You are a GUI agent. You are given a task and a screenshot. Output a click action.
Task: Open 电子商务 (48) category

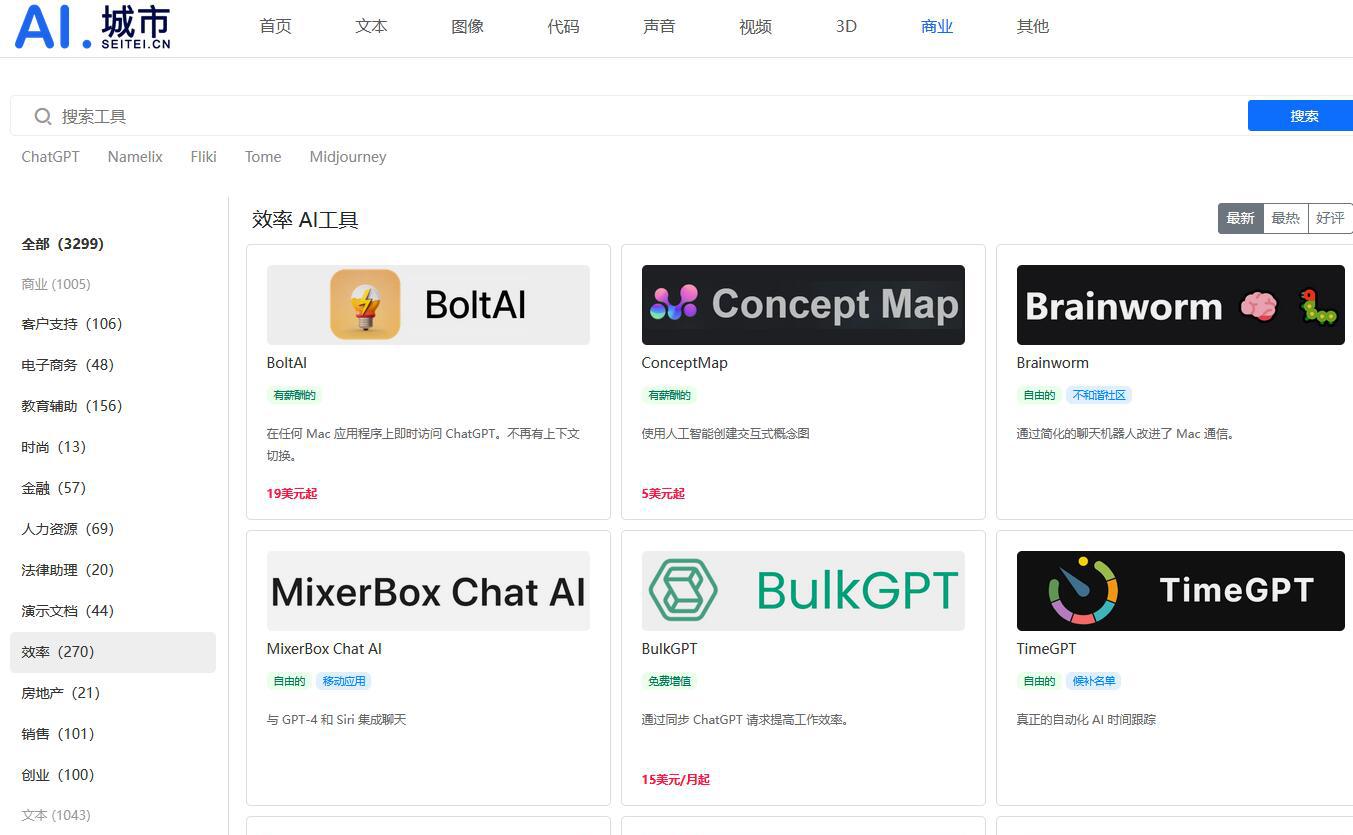[x=67, y=365]
